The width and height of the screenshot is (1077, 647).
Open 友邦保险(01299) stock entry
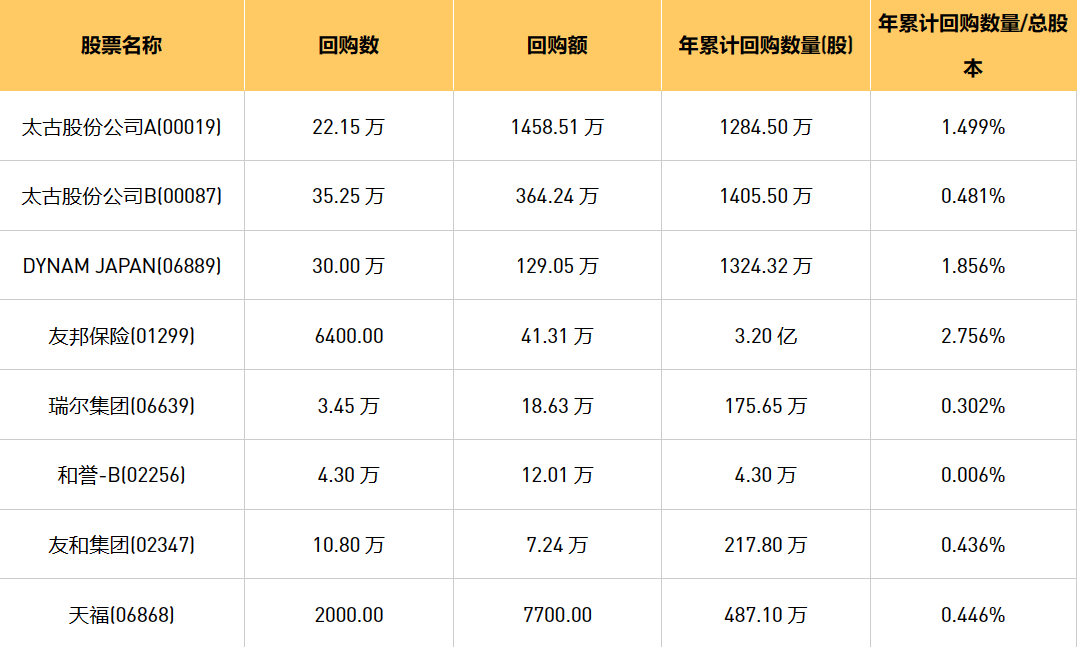tap(121, 336)
